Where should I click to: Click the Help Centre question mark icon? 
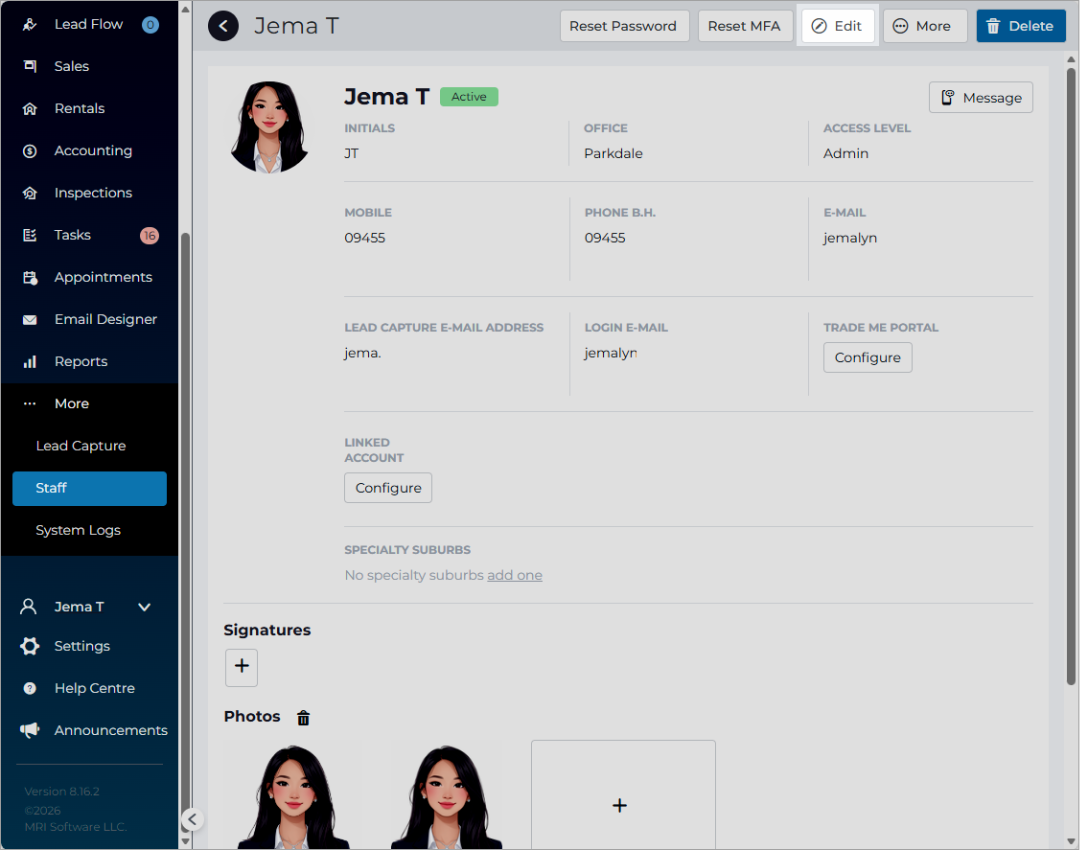[x=30, y=688]
